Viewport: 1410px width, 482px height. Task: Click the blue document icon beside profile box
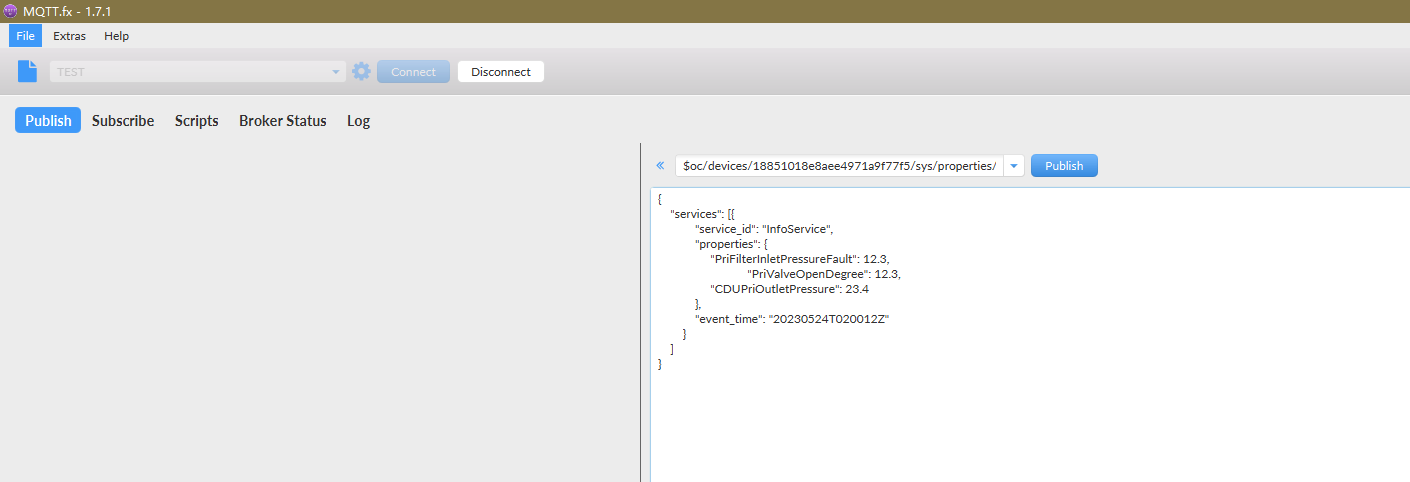click(x=28, y=72)
